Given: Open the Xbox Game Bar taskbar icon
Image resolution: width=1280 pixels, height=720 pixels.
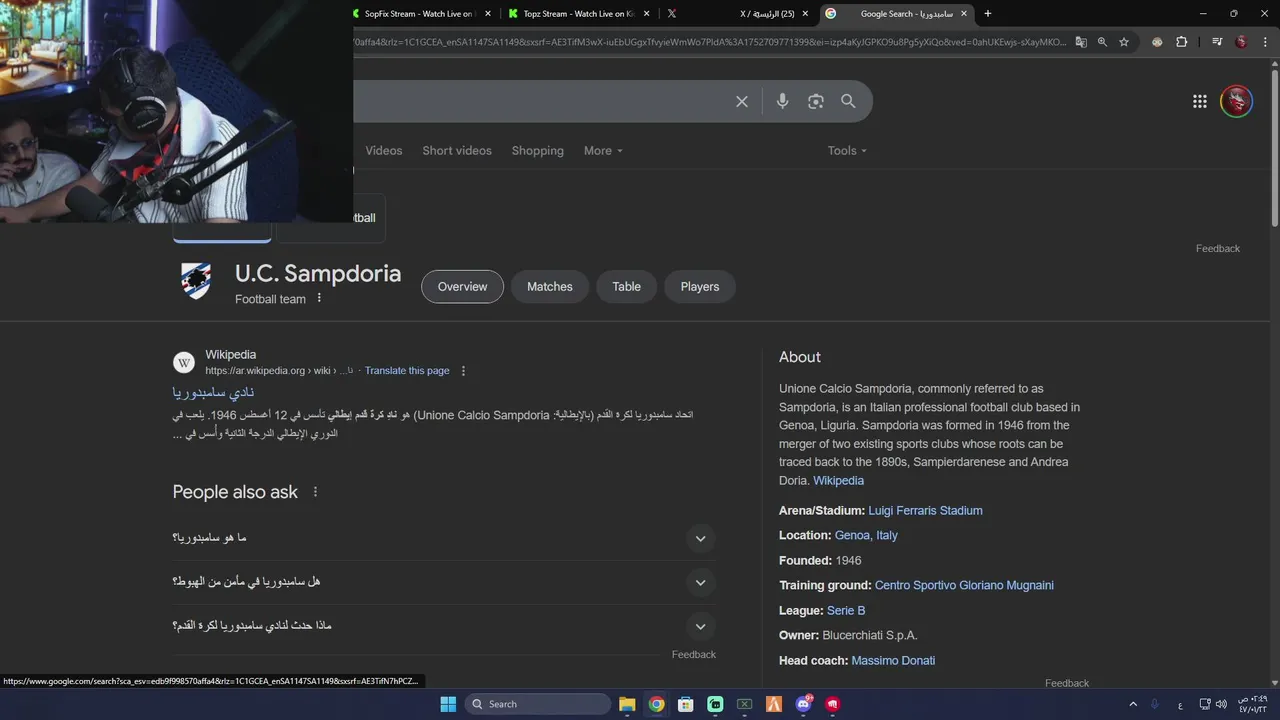Looking at the screenshot, I should [x=745, y=704].
